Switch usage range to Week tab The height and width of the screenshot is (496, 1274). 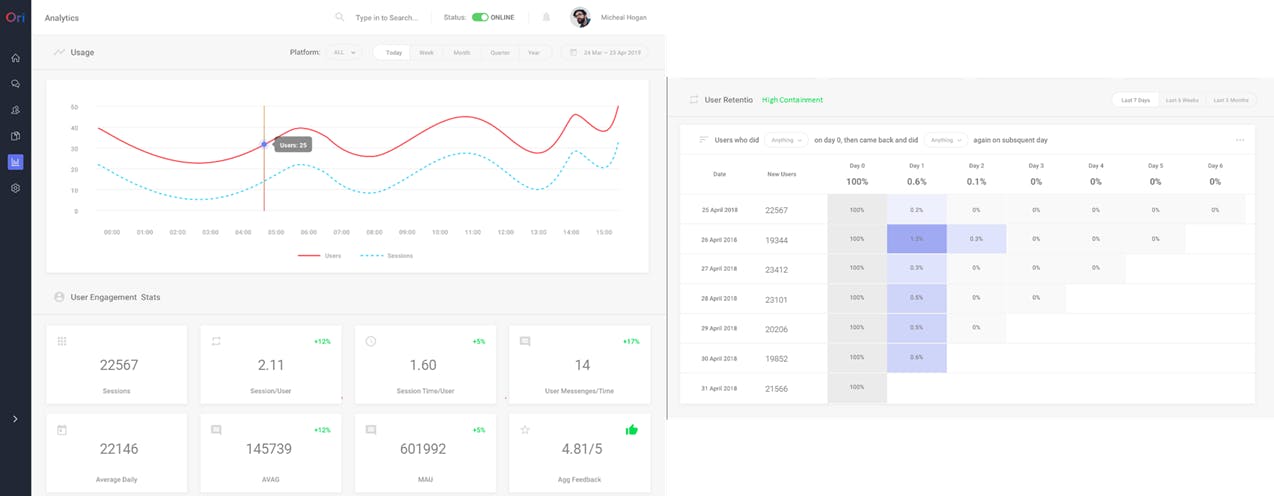[426, 52]
